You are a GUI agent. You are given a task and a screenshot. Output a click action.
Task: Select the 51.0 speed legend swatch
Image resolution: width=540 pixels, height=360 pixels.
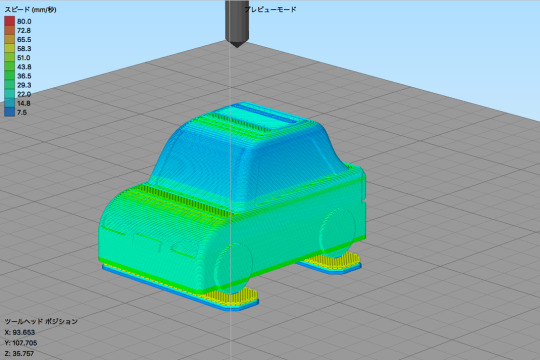click(10, 58)
